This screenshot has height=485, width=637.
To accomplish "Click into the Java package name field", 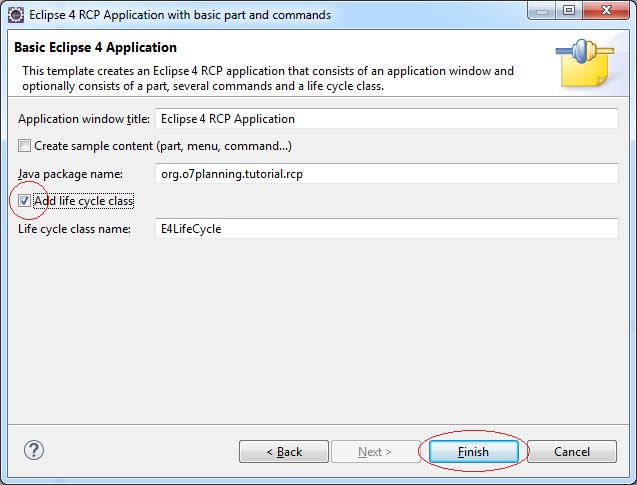I will [387, 174].
